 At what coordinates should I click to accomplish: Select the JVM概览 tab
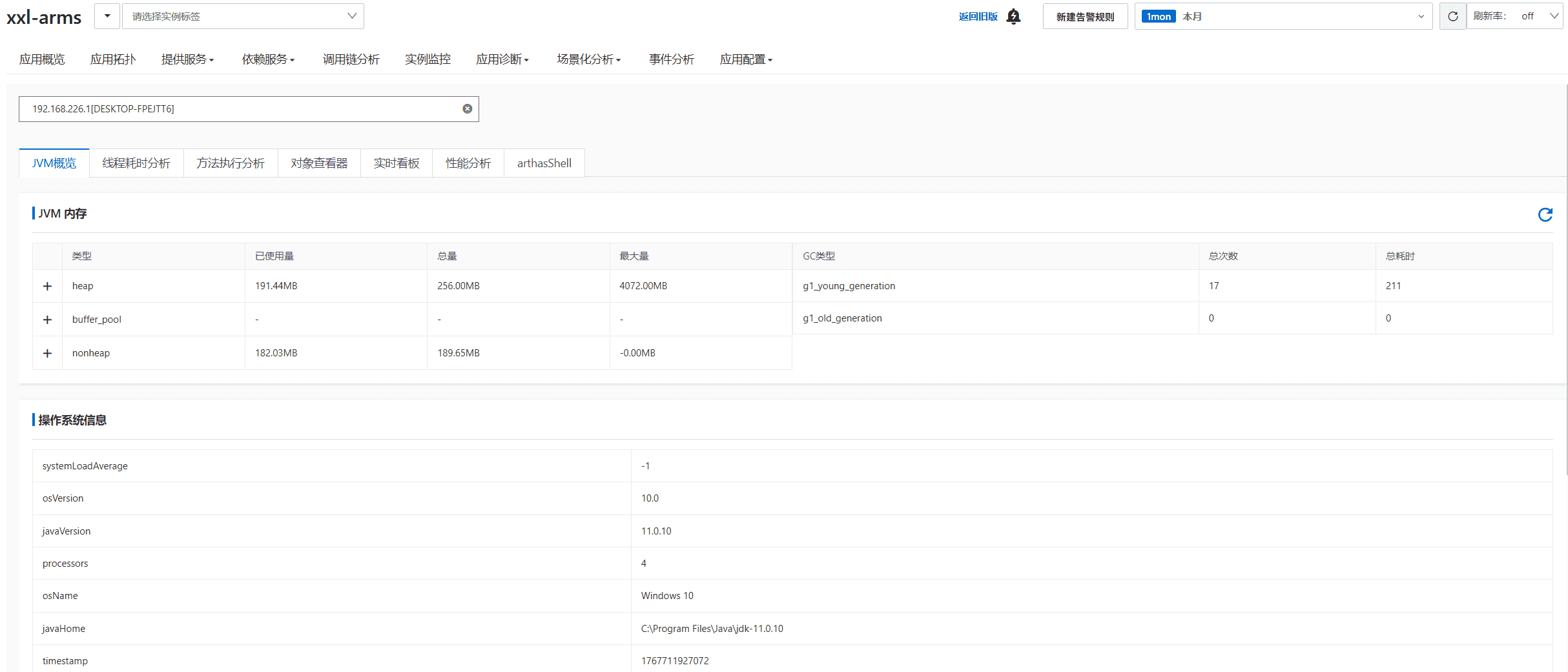tap(54, 163)
